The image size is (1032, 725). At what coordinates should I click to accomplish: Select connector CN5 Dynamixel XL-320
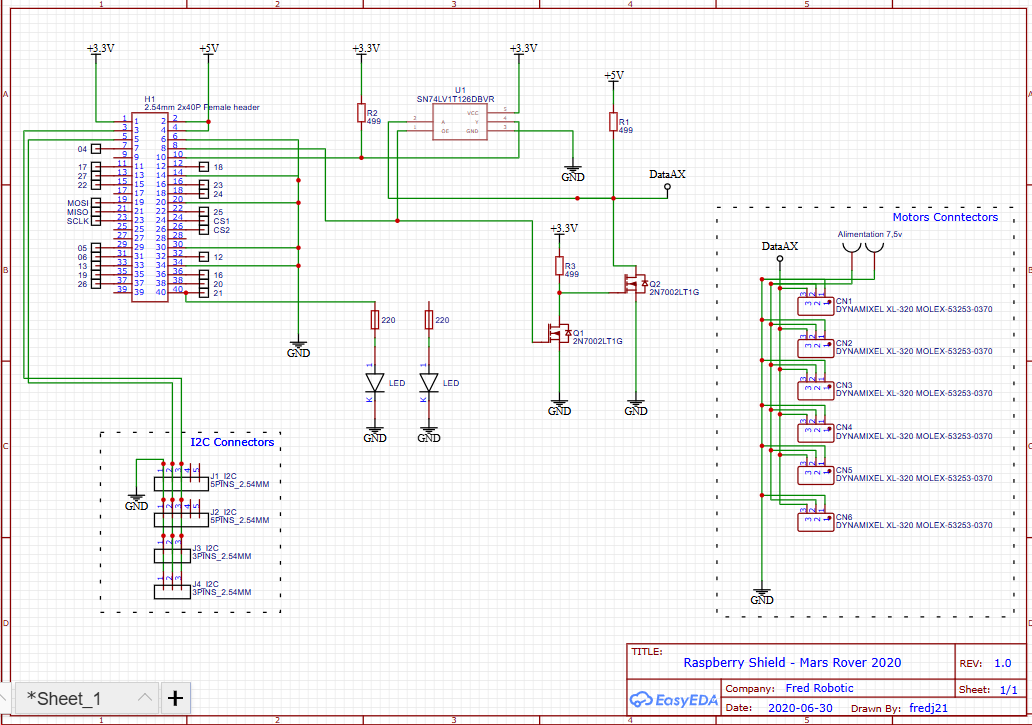[x=815, y=475]
